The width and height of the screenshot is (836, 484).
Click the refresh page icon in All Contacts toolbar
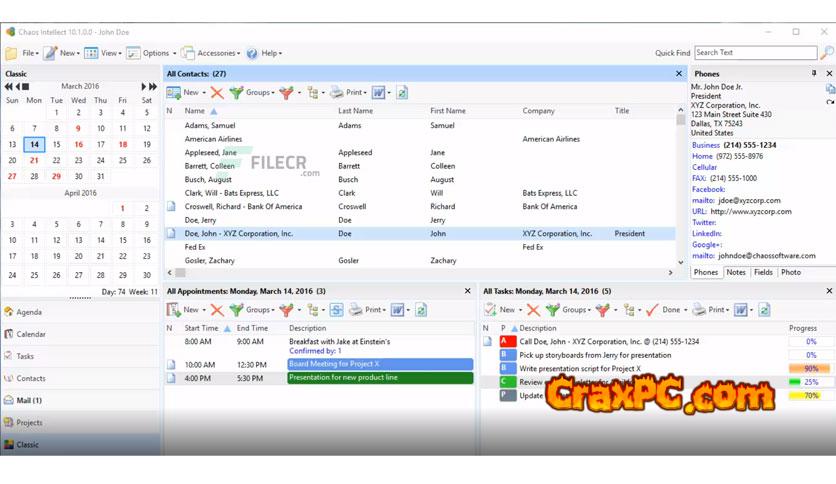click(x=403, y=93)
